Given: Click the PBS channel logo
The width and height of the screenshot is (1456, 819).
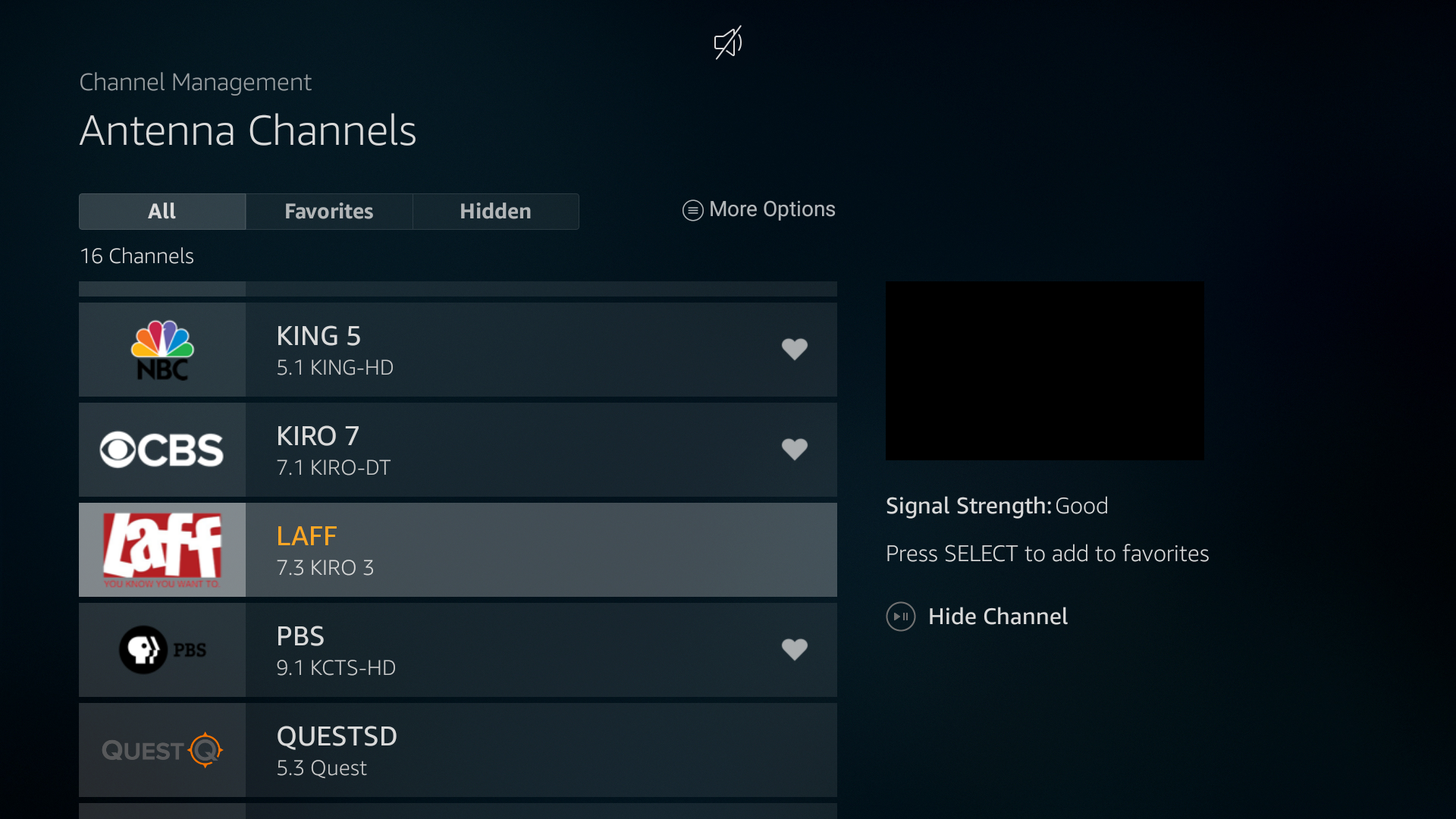Looking at the screenshot, I should (x=162, y=650).
